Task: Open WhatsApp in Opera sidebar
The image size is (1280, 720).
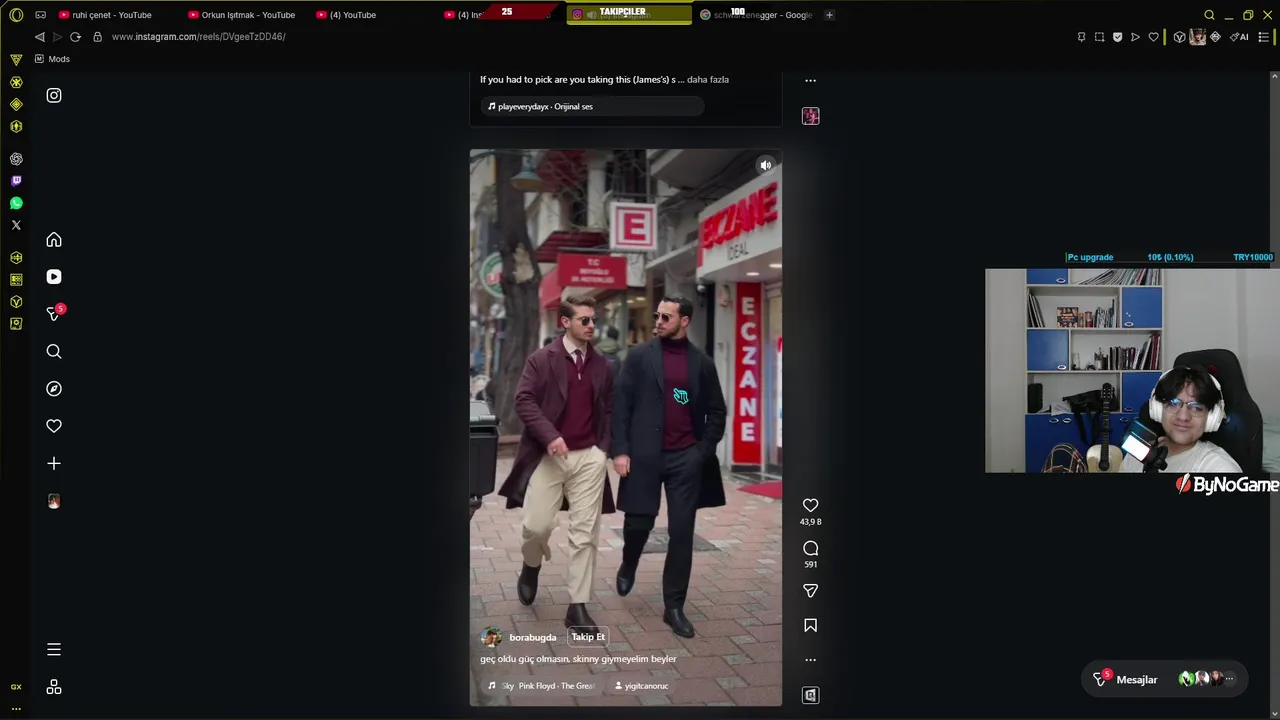Action: [16, 203]
